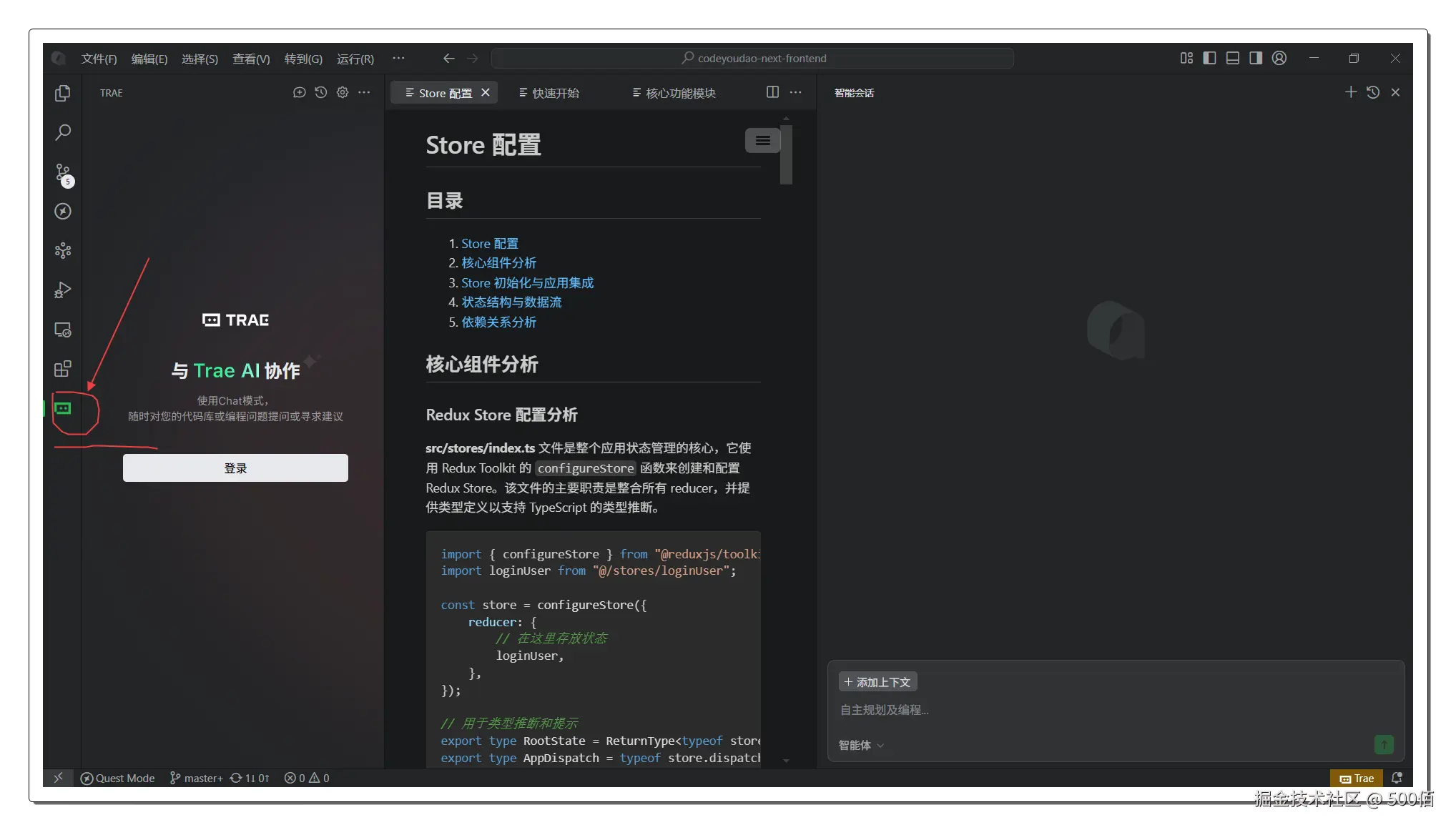Click the green send arrow button
The width and height of the screenshot is (1456, 830).
[1383, 744]
